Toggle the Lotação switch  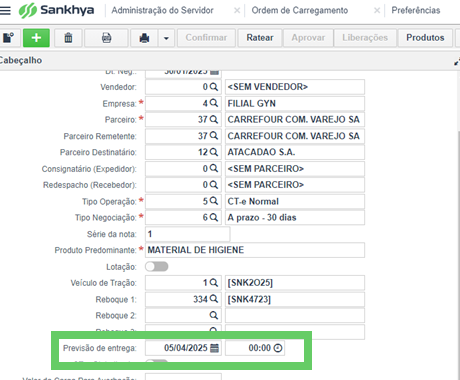(x=157, y=267)
